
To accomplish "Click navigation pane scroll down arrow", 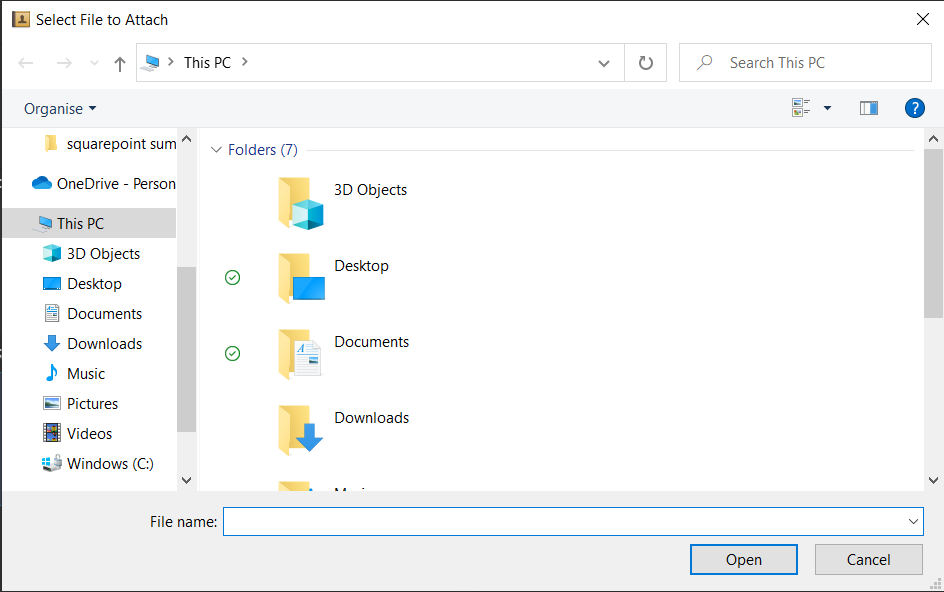I will [187, 480].
